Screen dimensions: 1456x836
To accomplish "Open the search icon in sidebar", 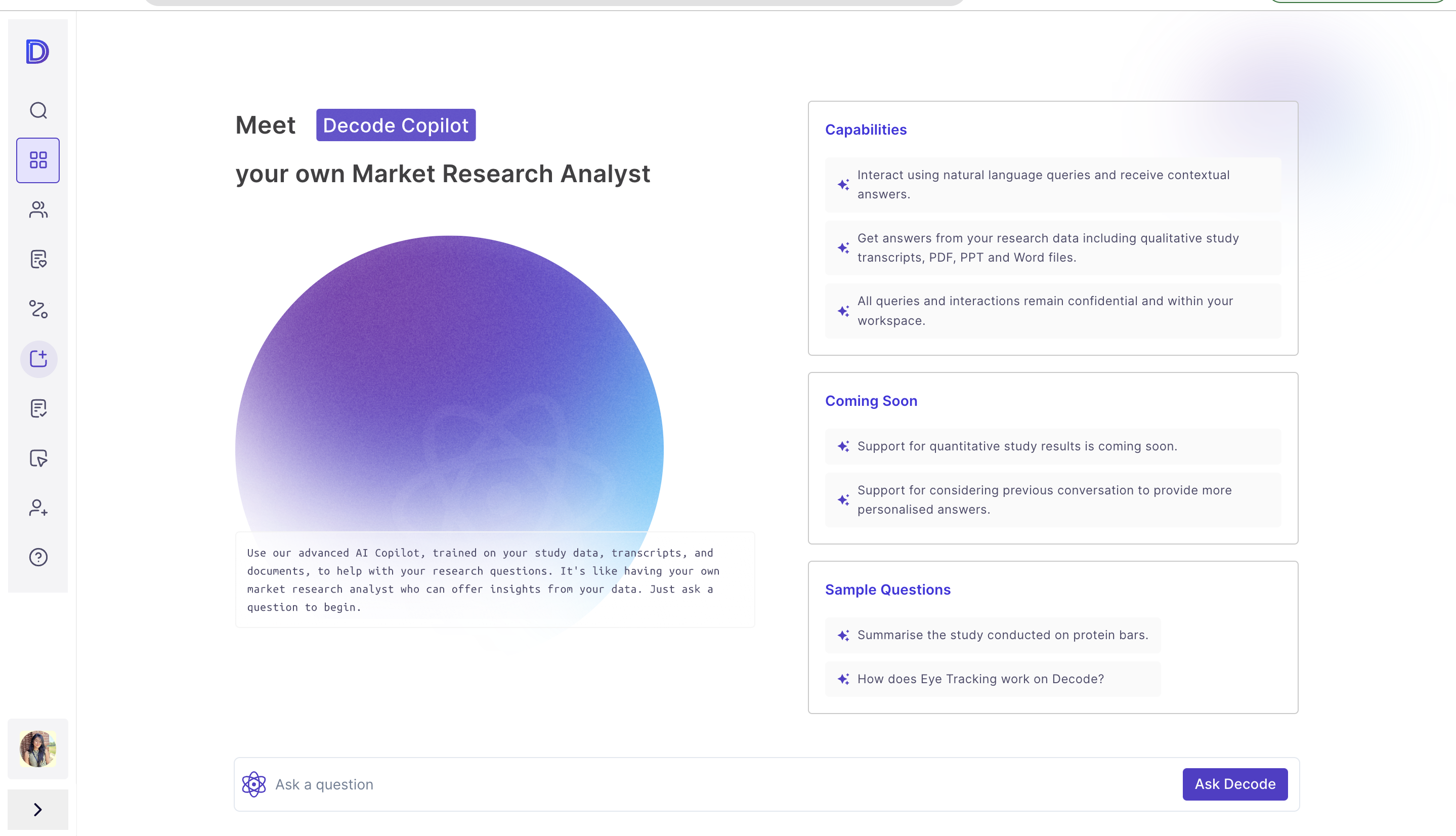I will click(x=38, y=110).
